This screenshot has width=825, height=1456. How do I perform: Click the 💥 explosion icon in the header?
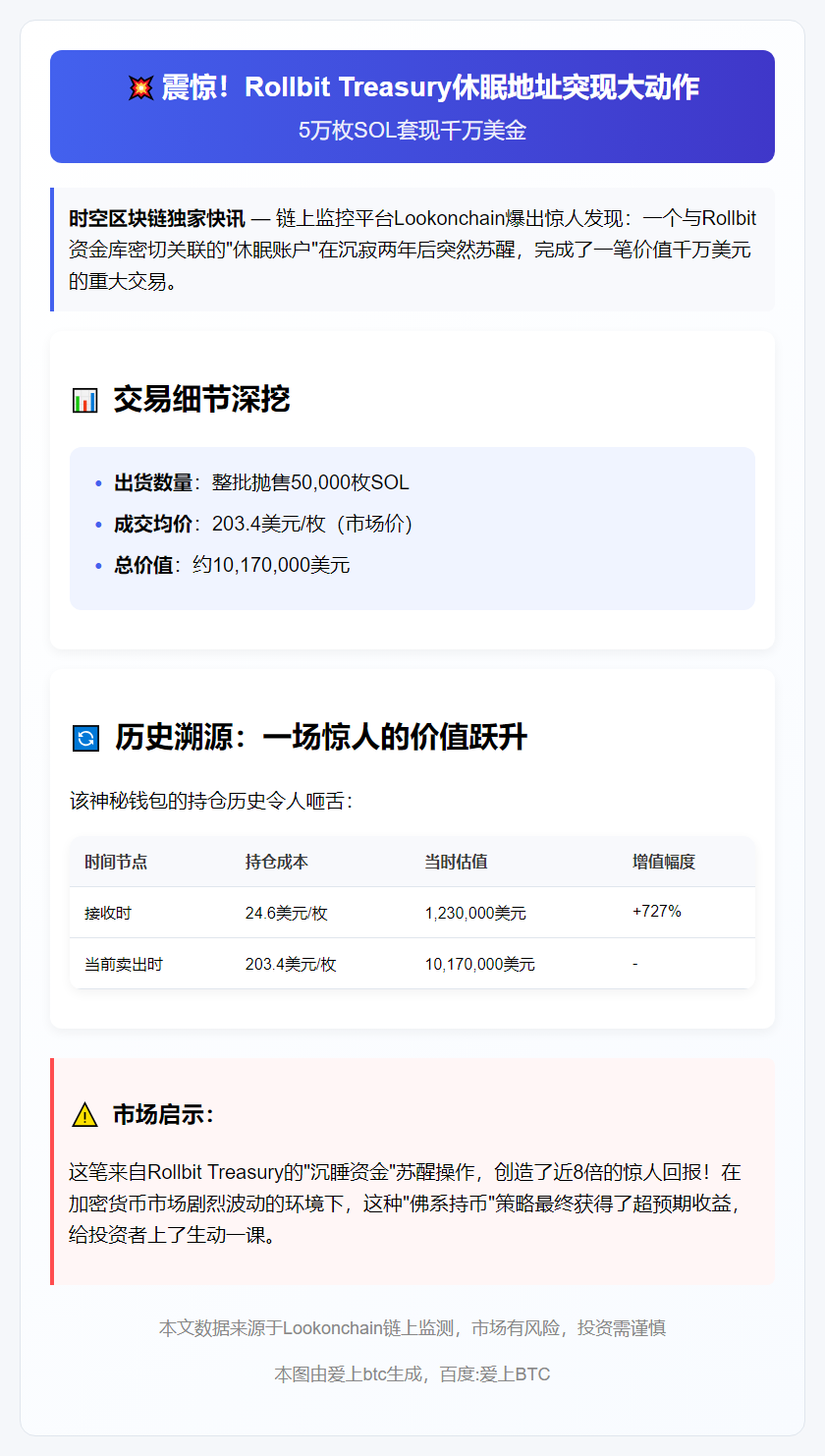pyautogui.click(x=142, y=86)
